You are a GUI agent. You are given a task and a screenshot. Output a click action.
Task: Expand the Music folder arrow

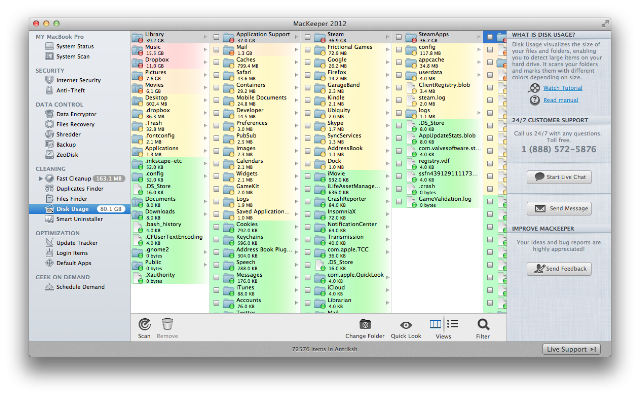[x=205, y=50]
